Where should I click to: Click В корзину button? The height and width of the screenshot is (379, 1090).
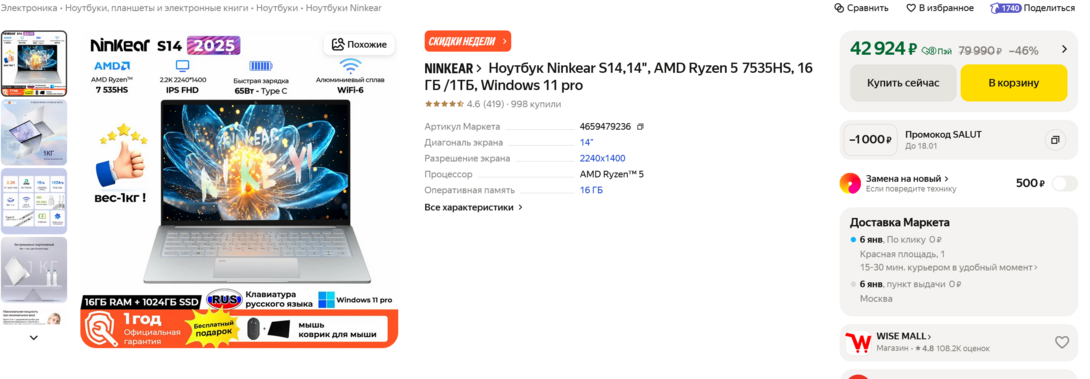pos(1014,83)
